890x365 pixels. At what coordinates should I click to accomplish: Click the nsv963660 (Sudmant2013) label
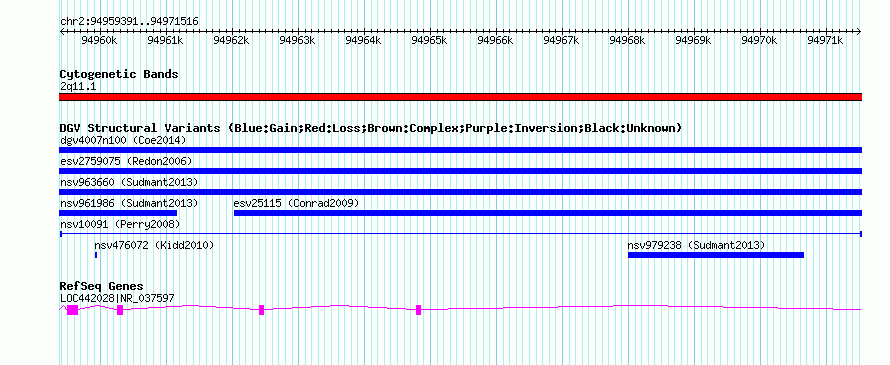click(x=129, y=182)
